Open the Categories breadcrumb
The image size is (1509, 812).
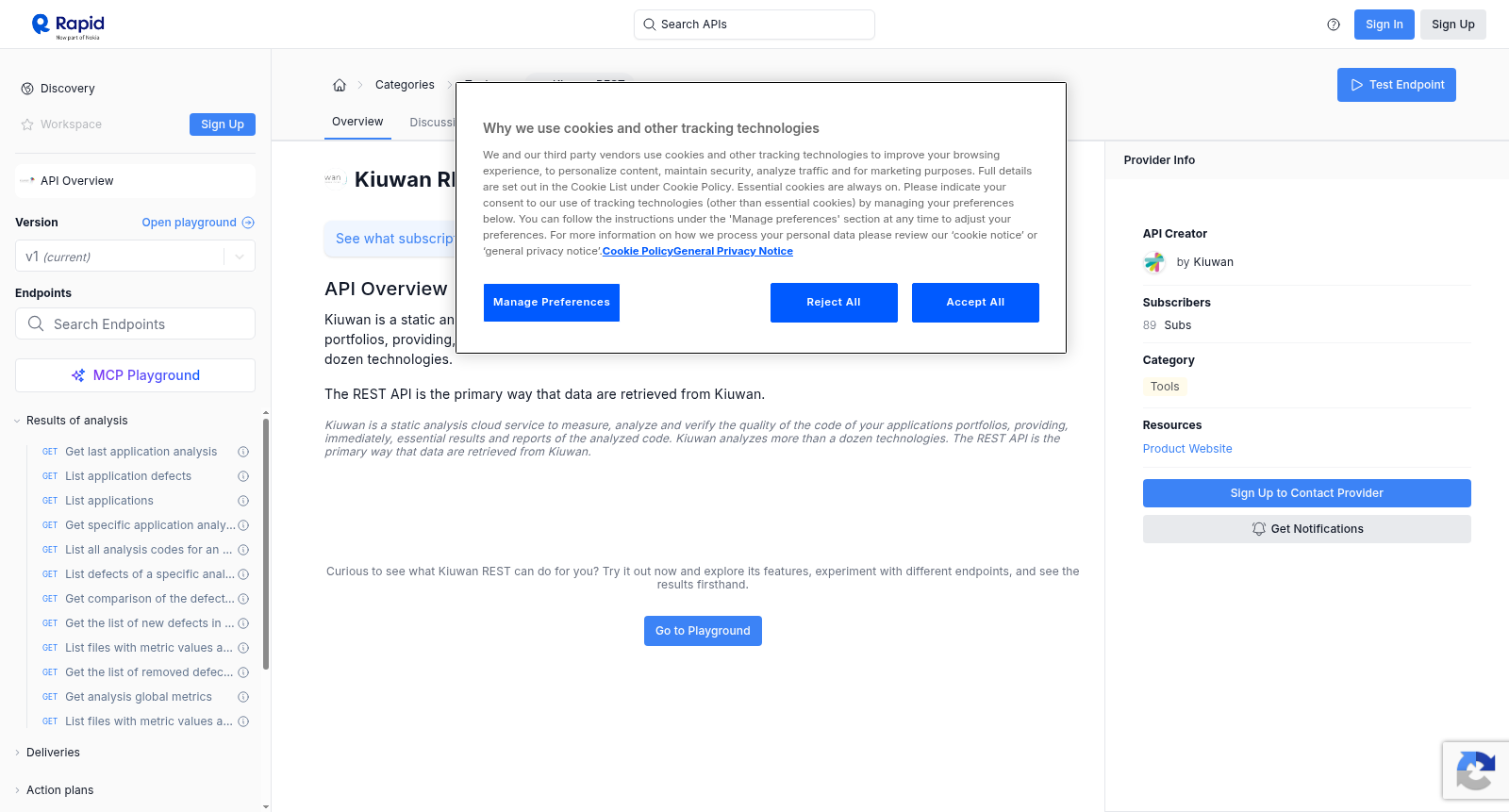(x=405, y=85)
